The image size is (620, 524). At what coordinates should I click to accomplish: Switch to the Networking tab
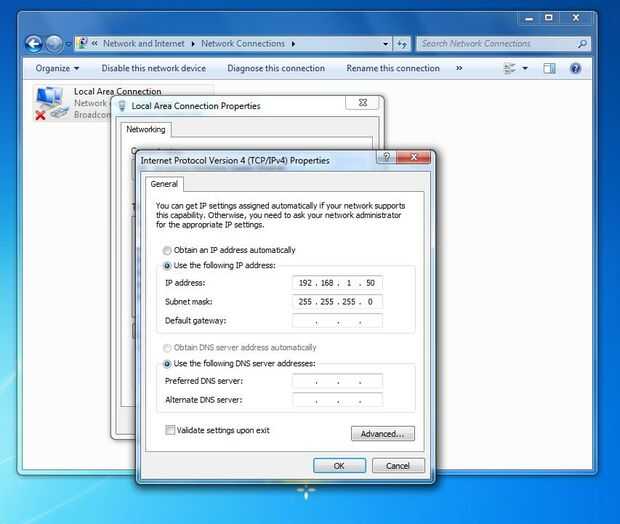click(146, 129)
